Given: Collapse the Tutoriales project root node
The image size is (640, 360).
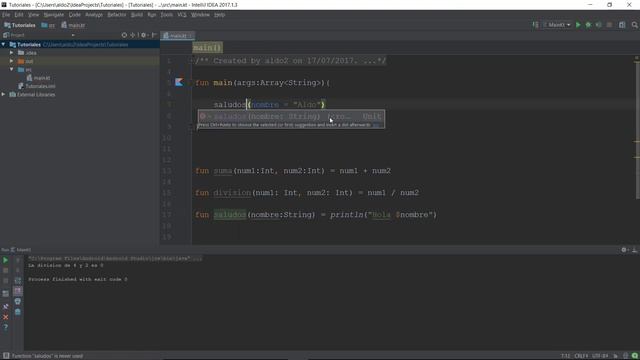Looking at the screenshot, I should coord(4,44).
